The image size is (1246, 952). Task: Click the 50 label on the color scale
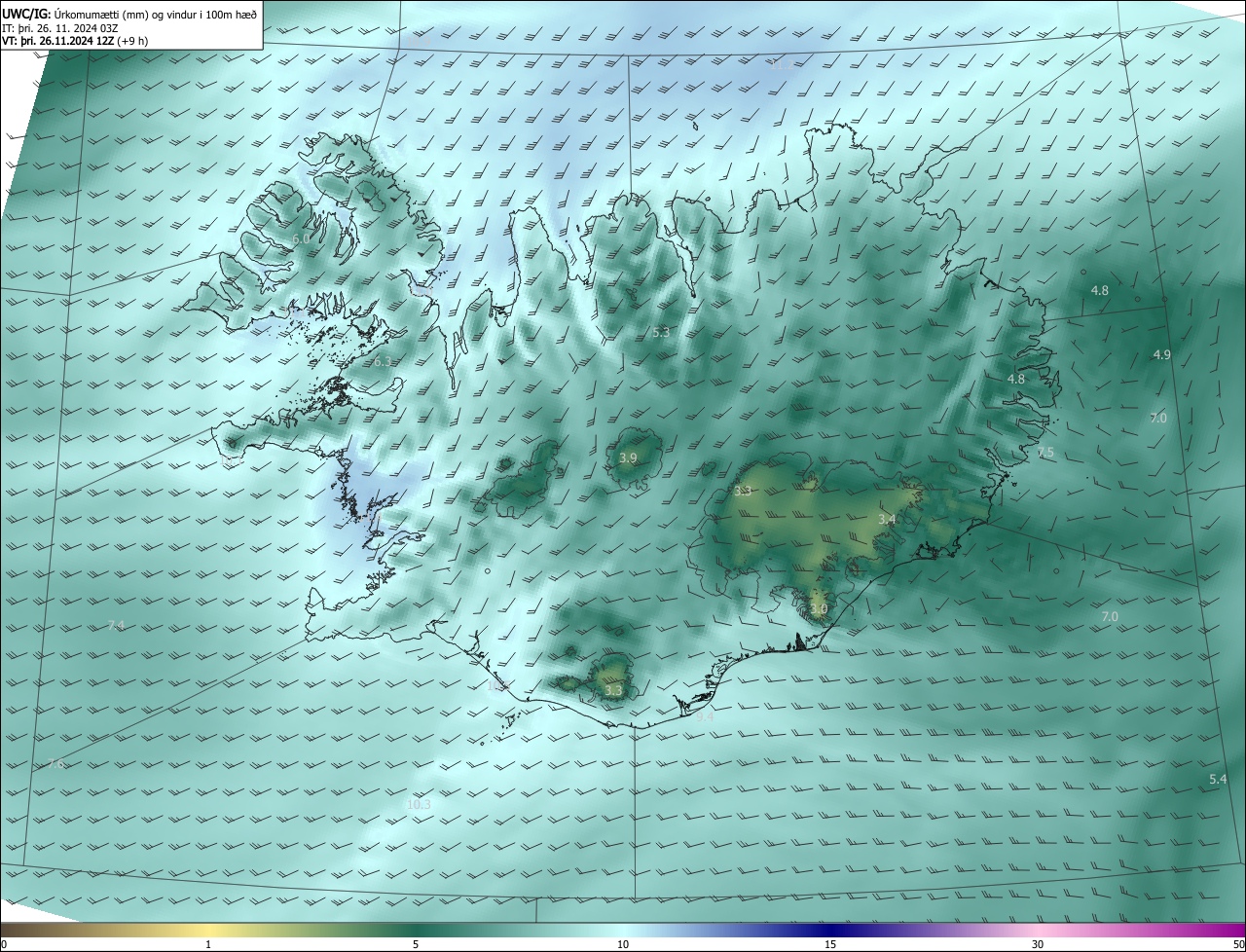(1237, 944)
